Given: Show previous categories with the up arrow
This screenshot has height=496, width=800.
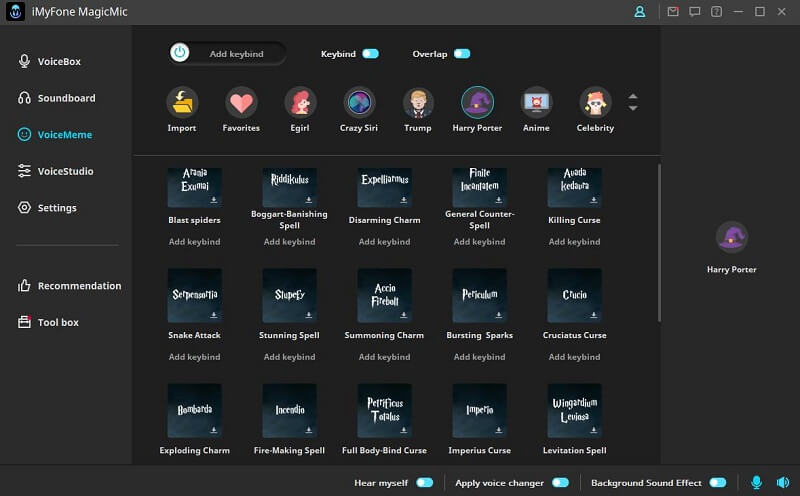Looking at the screenshot, I should click(x=633, y=96).
